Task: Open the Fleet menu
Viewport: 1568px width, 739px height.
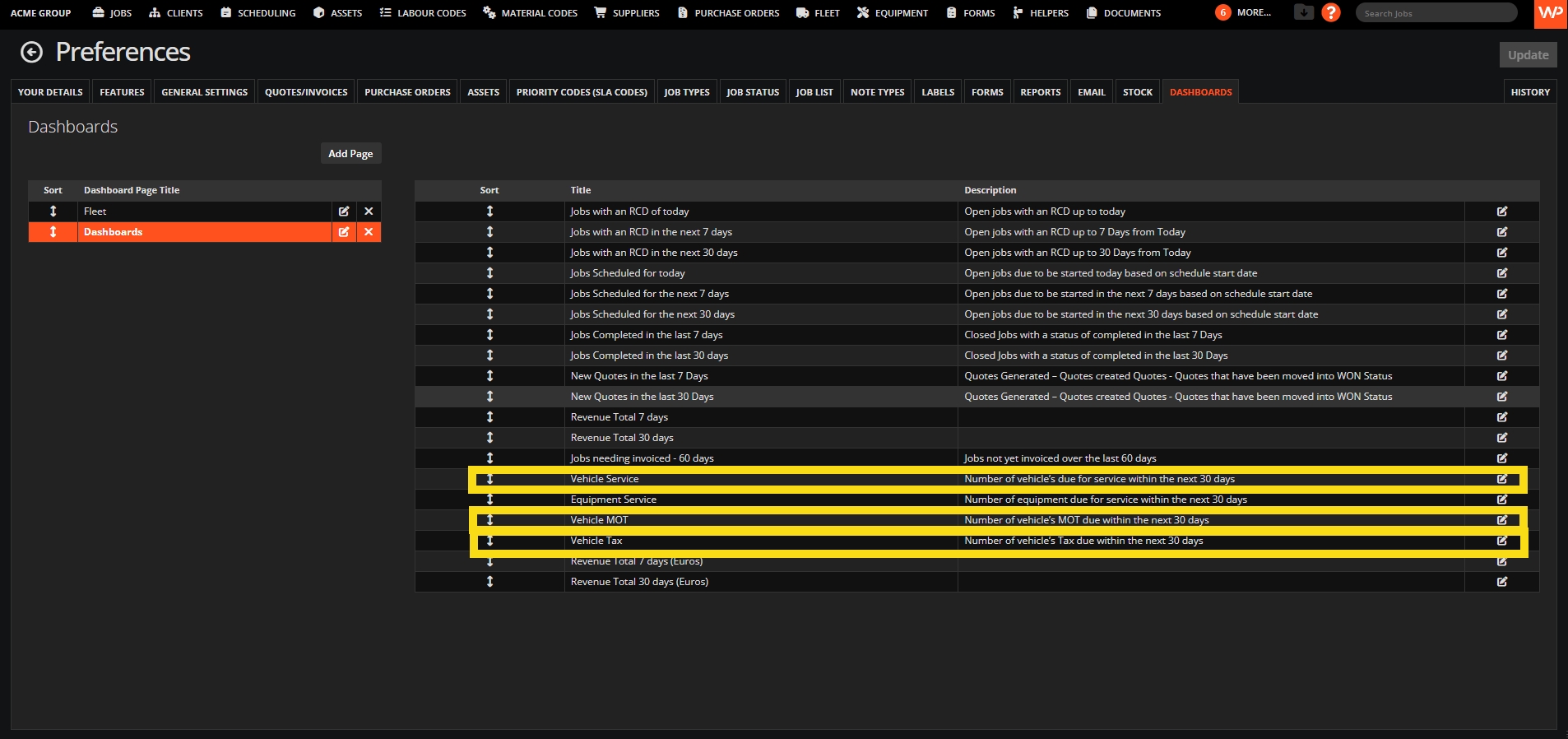Action: coord(818,13)
